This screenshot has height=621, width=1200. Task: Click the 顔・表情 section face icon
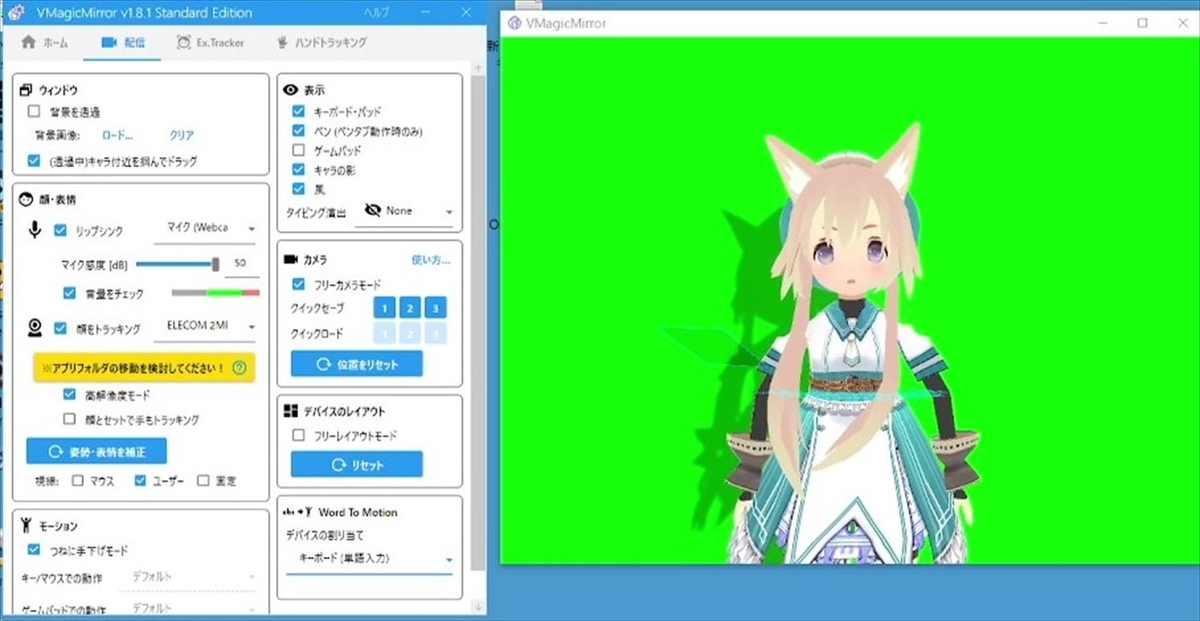[27, 199]
